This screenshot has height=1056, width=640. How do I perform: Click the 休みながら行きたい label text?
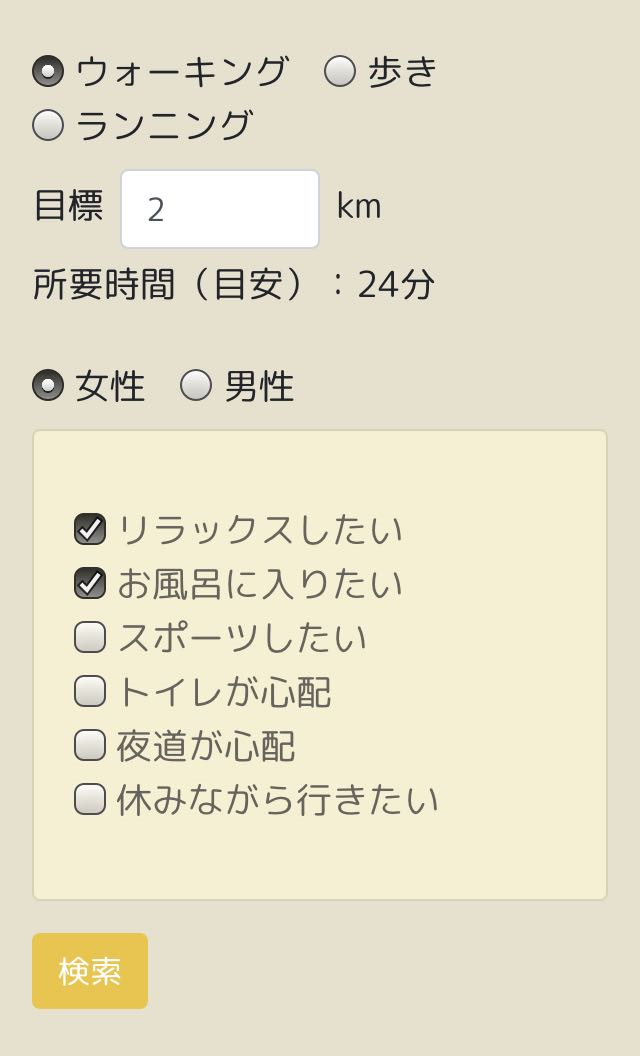tap(277, 800)
